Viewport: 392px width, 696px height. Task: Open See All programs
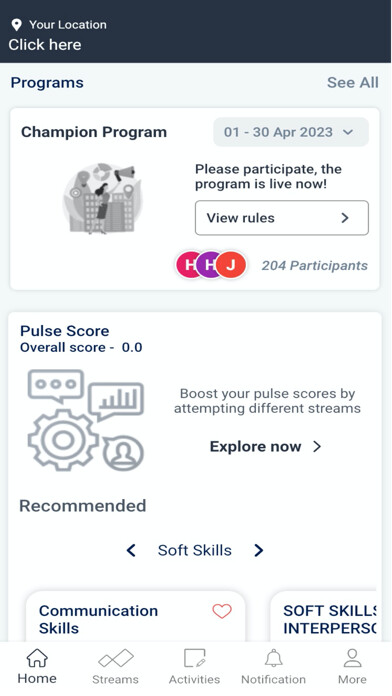tap(352, 83)
